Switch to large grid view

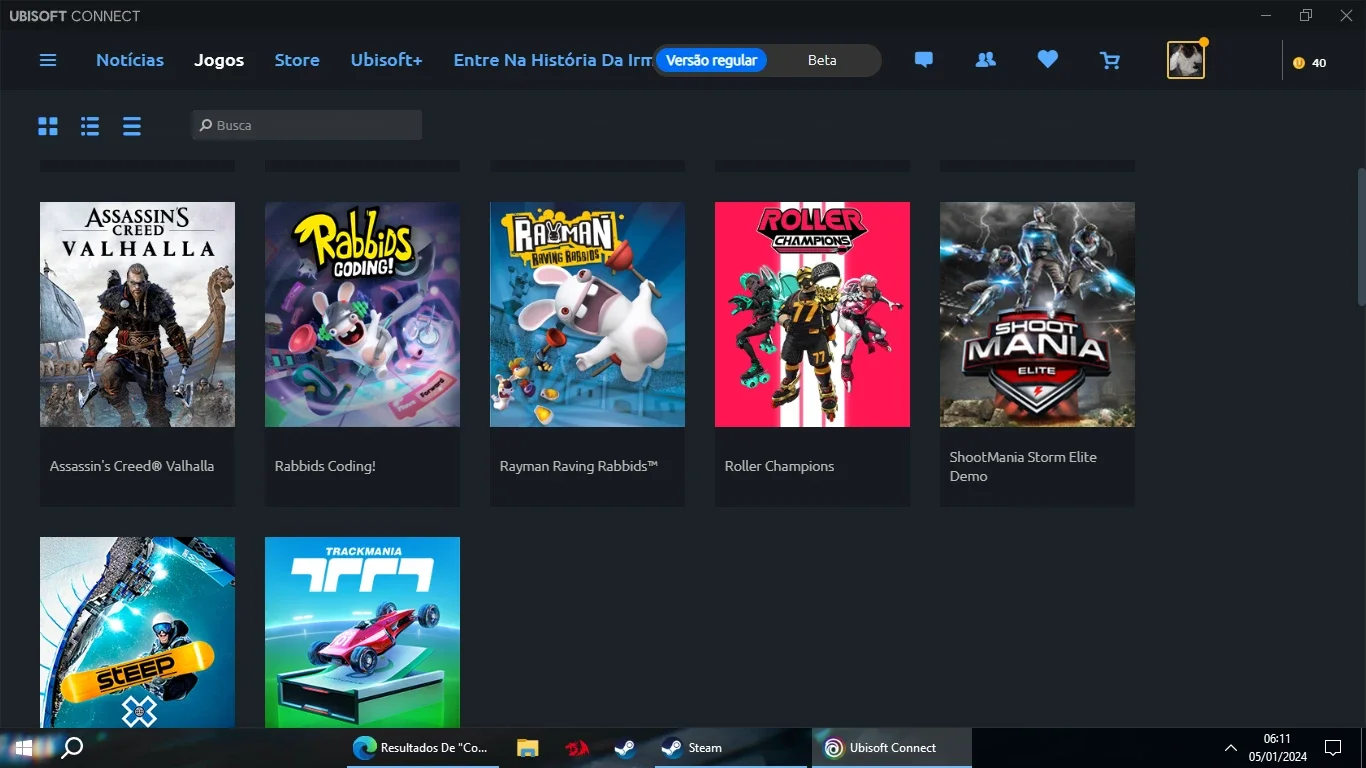coord(48,126)
